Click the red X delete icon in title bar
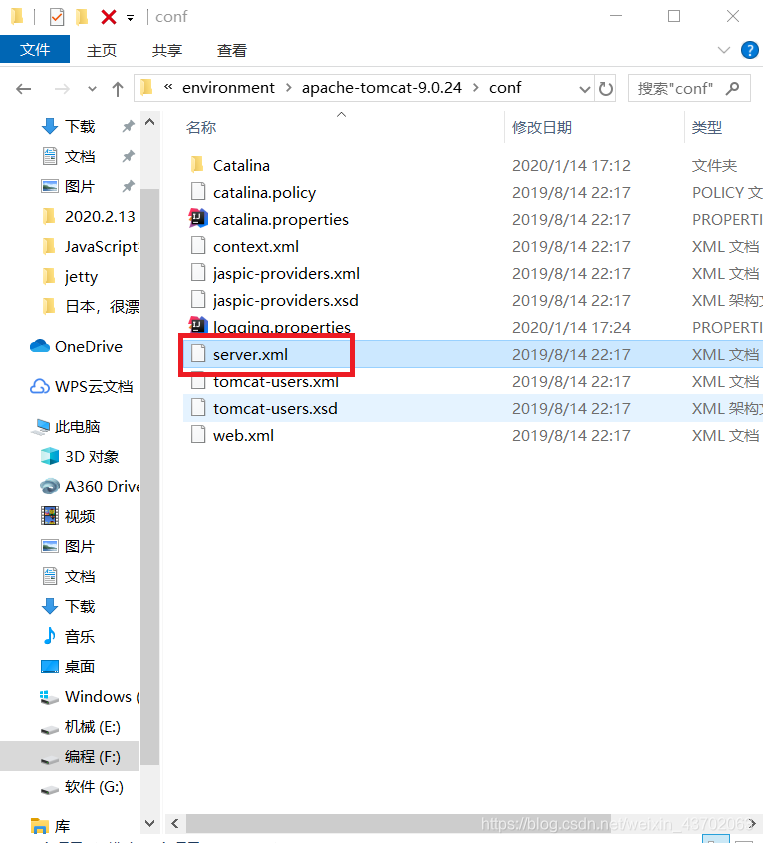The width and height of the screenshot is (763, 843). coord(109,17)
